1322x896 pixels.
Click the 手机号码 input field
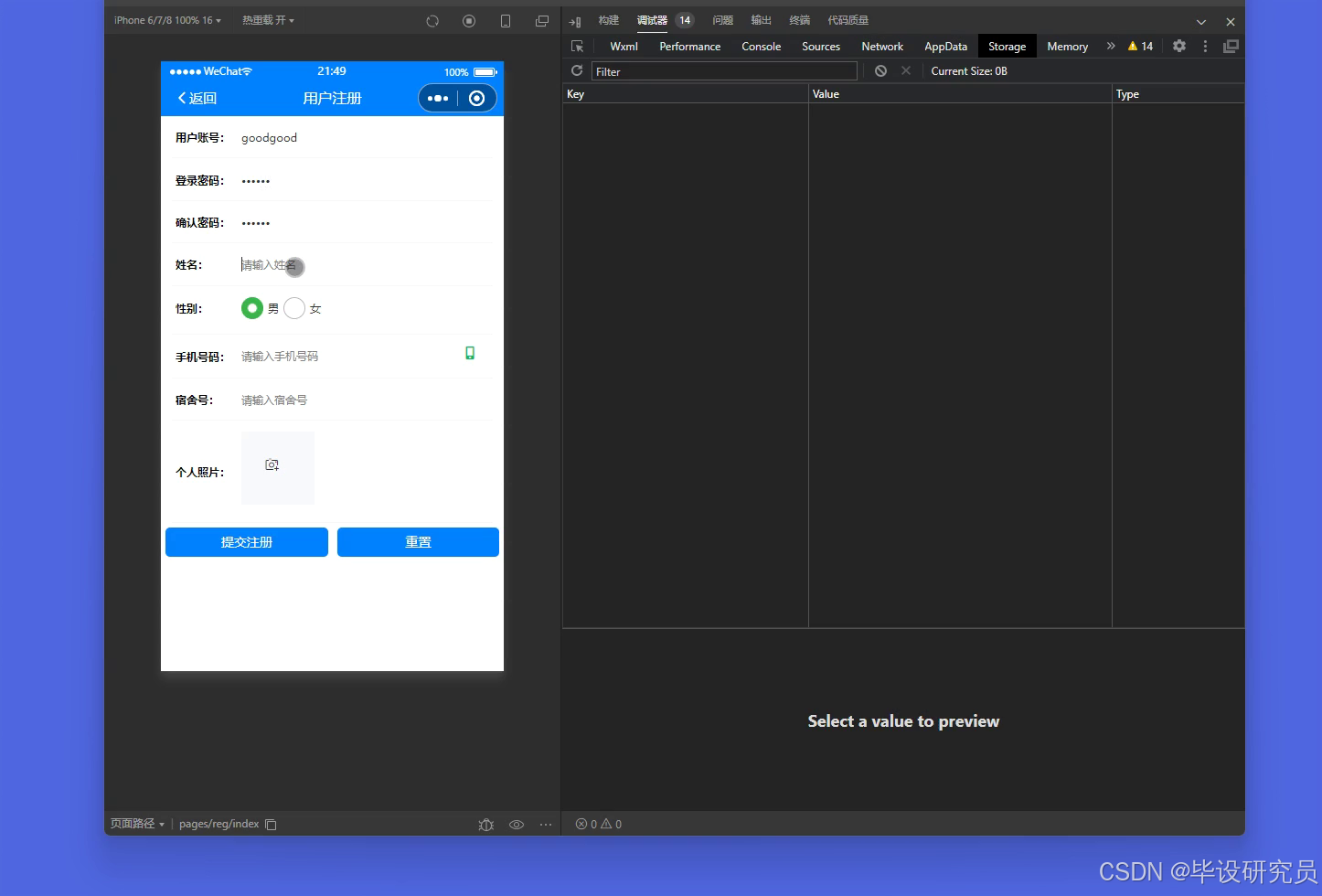pyautogui.click(x=350, y=357)
